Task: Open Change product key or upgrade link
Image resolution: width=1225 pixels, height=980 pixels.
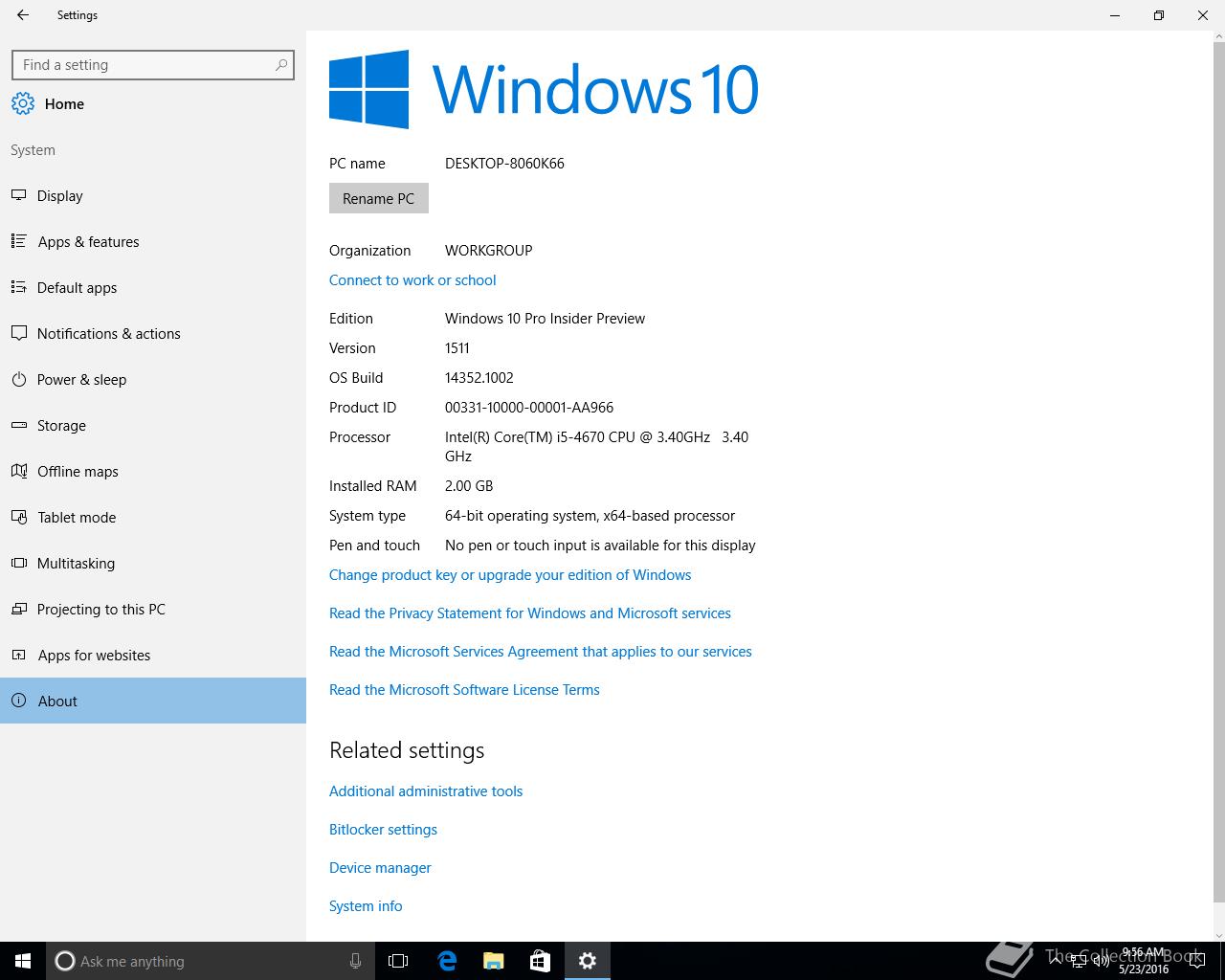Action: tap(510, 575)
